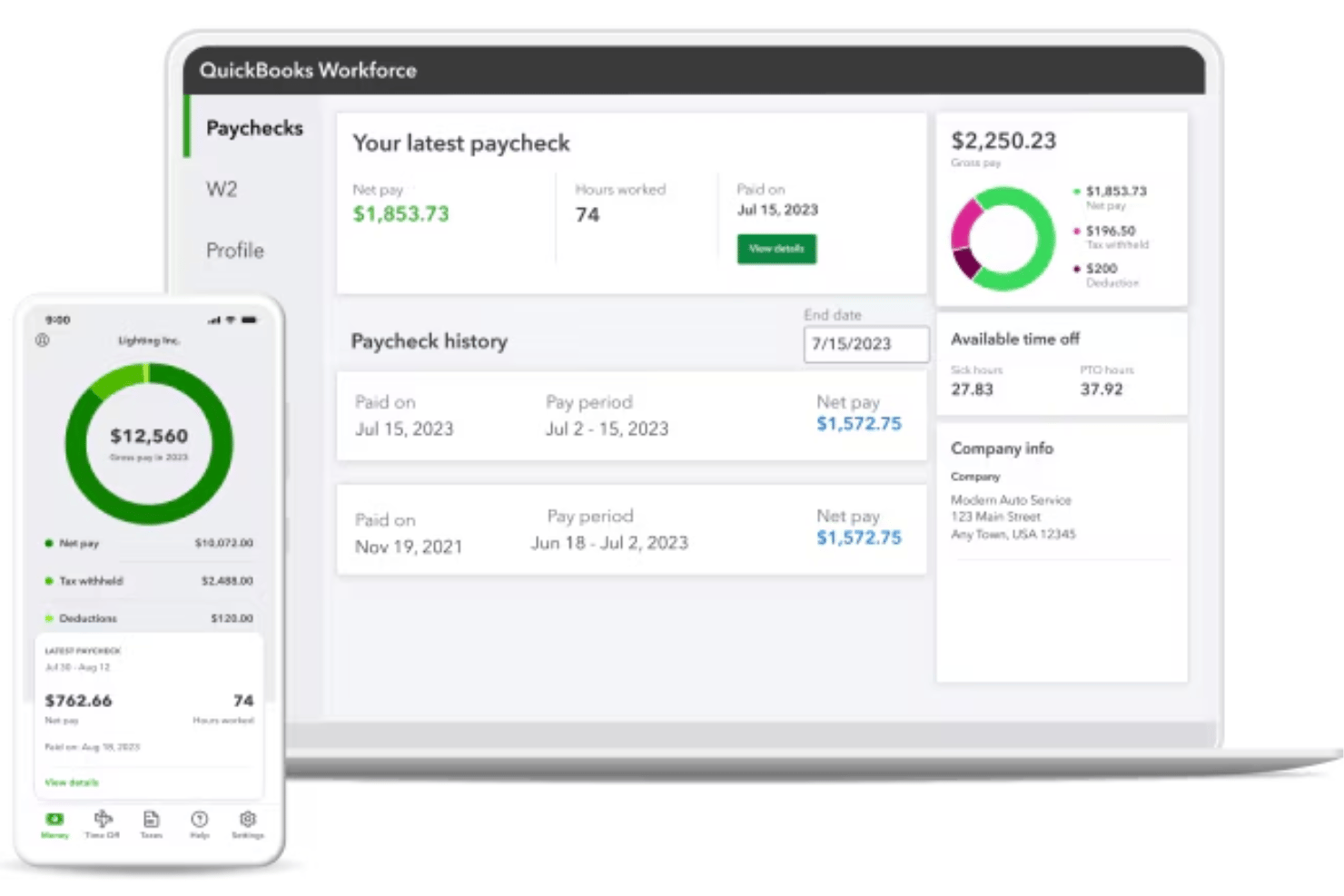Click the phone Wi-Fi status icon
This screenshot has width=1344, height=896.
231,320
